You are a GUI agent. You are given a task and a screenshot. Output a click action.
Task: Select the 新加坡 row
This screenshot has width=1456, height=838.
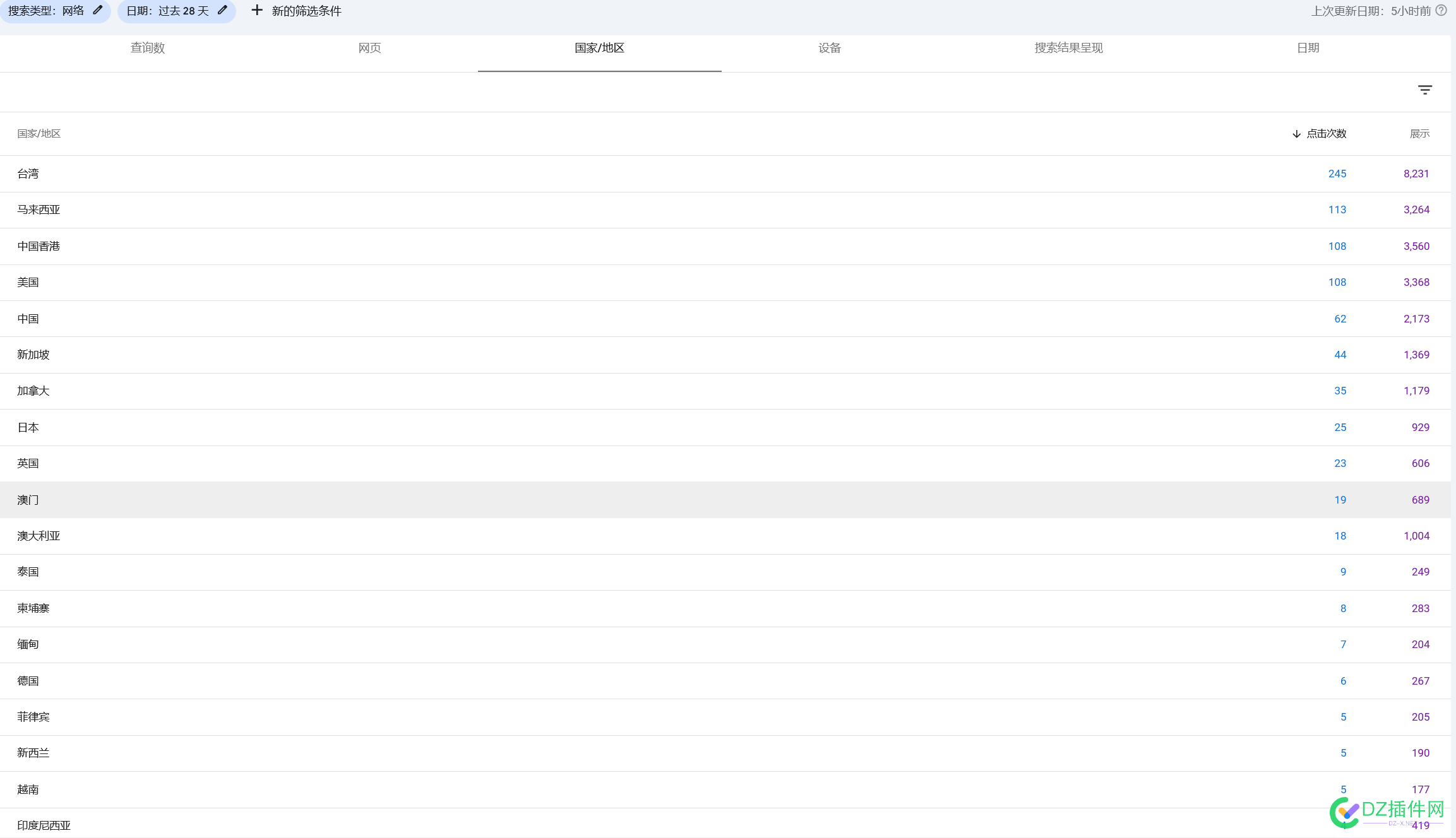coord(725,355)
